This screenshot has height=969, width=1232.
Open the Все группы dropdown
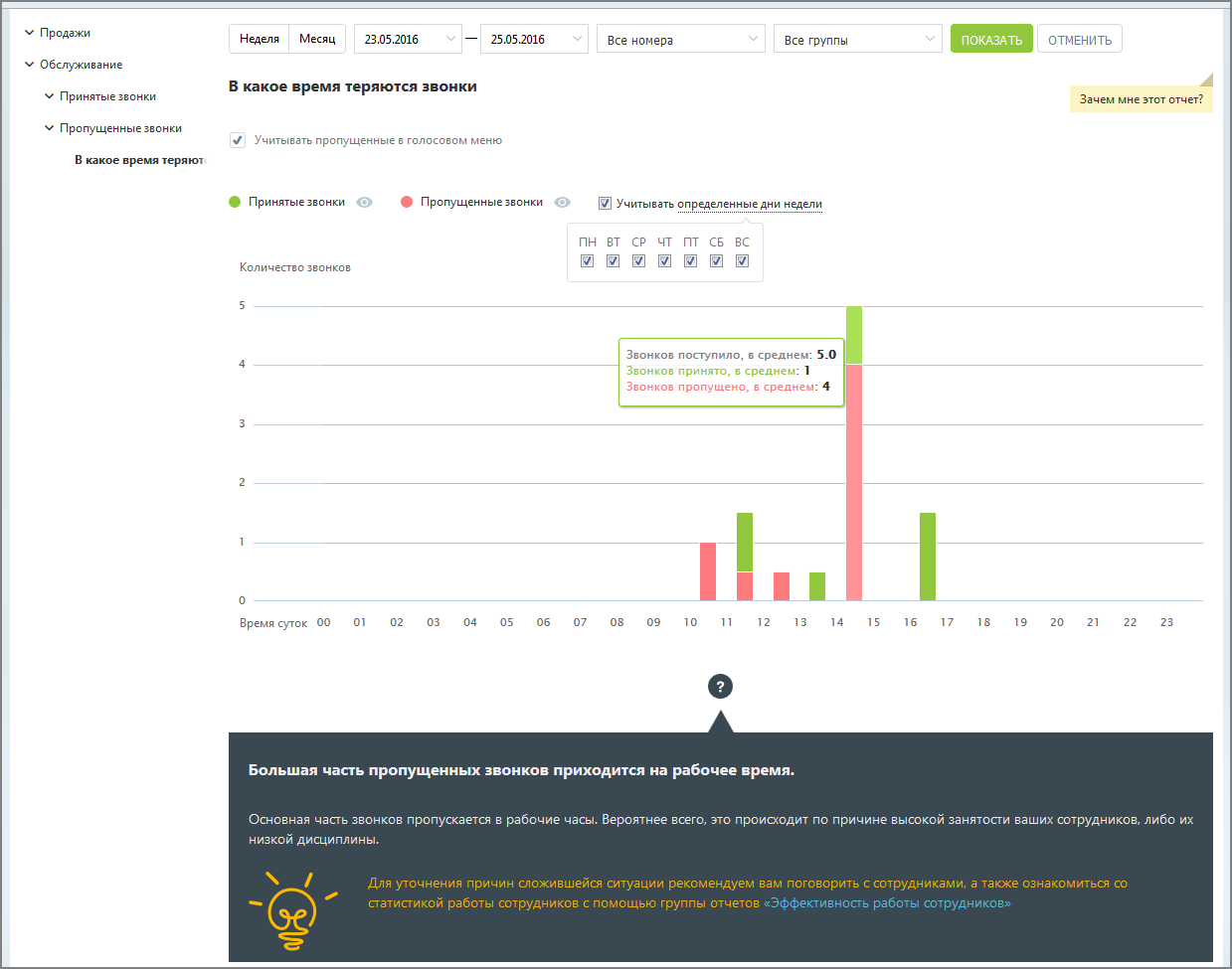click(858, 39)
